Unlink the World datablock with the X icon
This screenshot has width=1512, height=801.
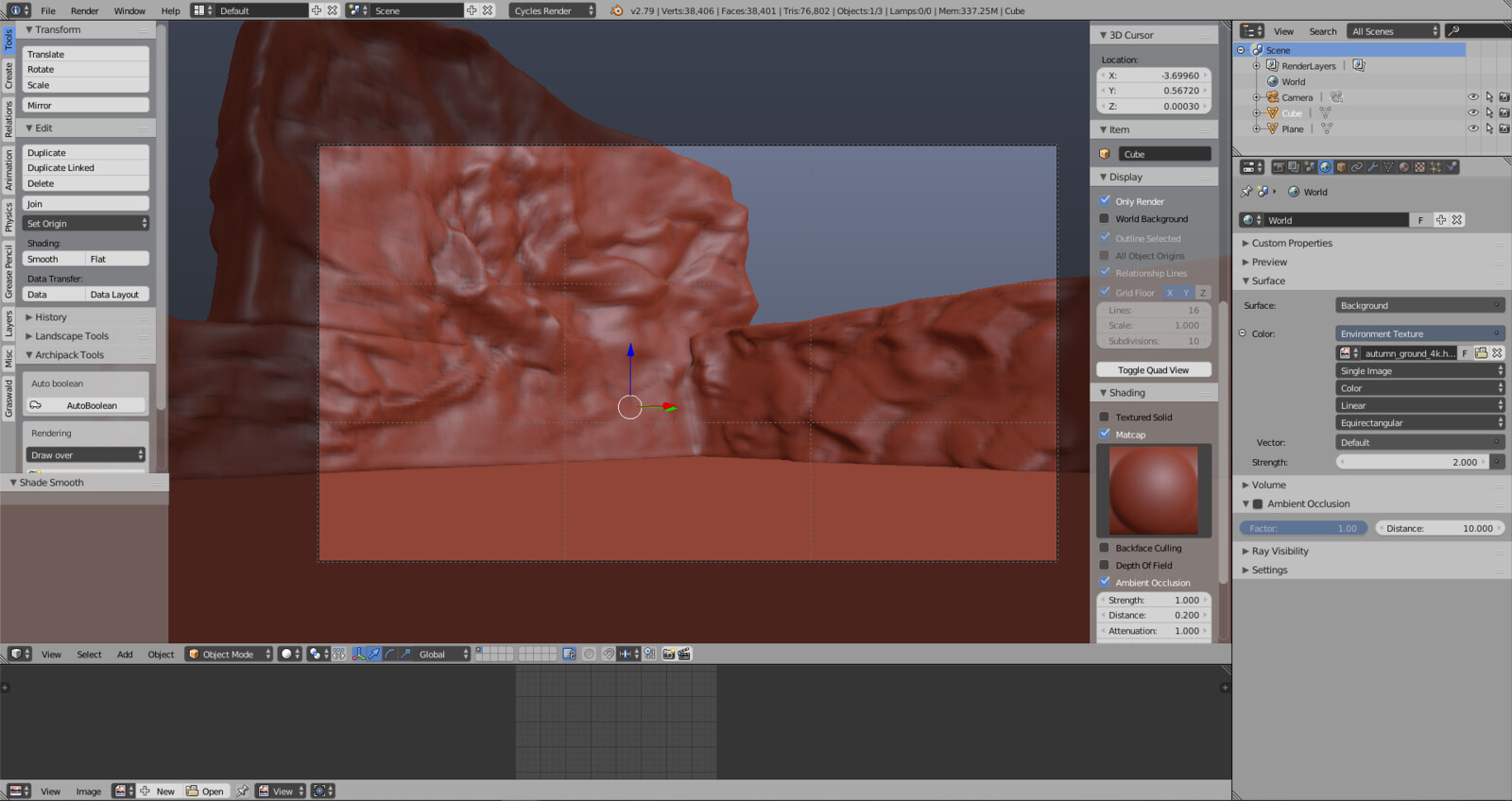1457,220
